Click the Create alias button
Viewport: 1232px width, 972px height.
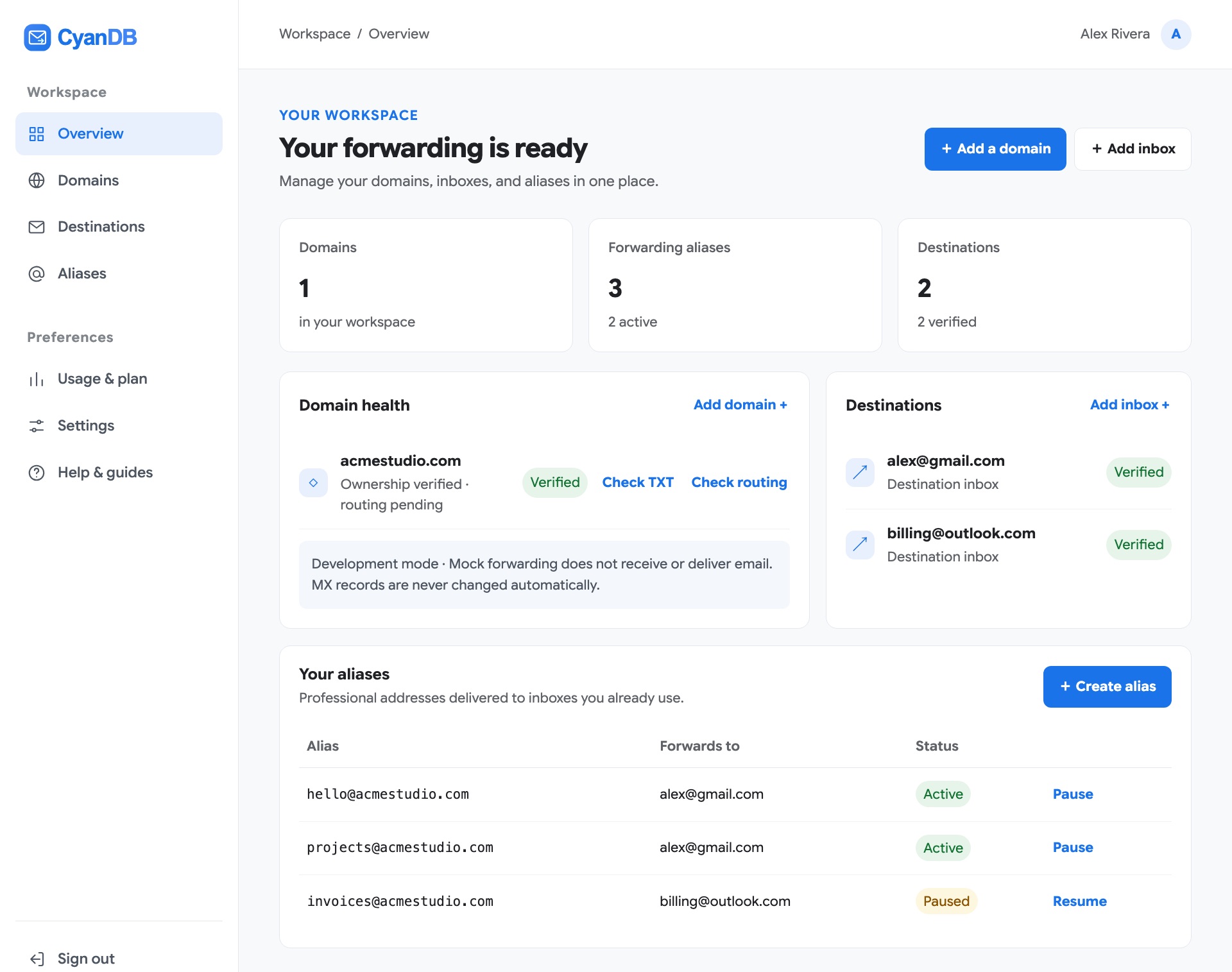1107,686
